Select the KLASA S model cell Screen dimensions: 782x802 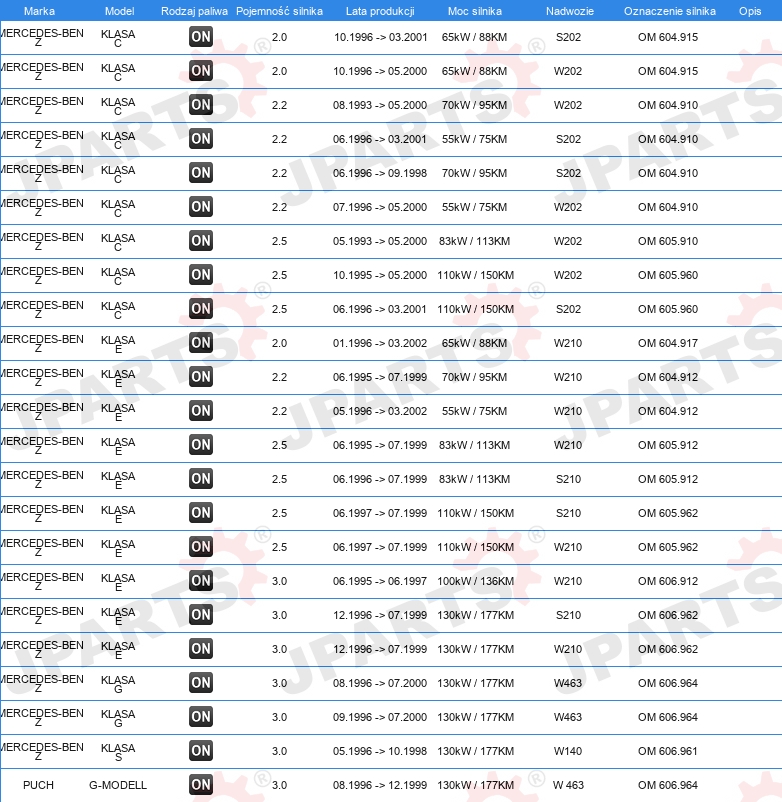tap(118, 752)
